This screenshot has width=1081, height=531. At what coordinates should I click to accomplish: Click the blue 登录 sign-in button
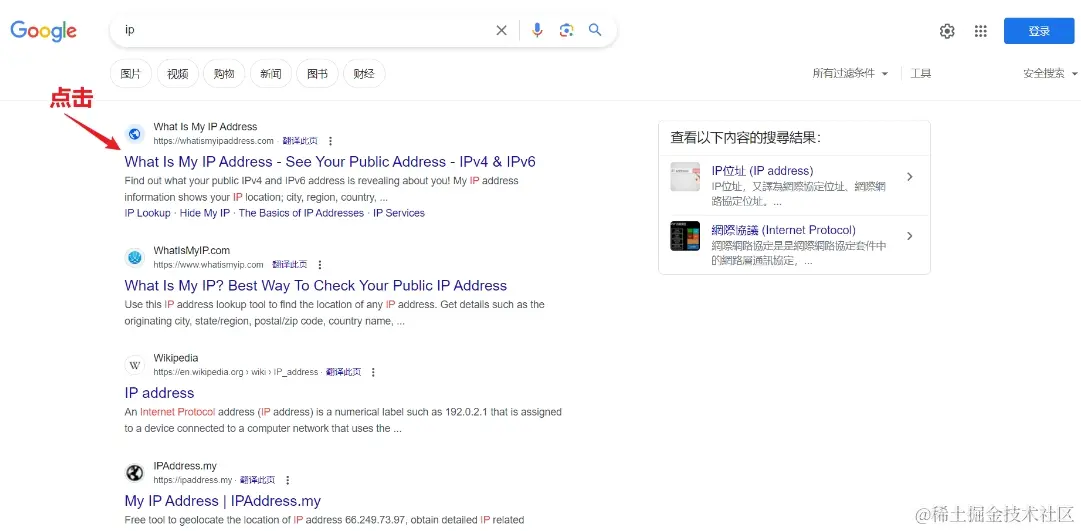point(1039,31)
